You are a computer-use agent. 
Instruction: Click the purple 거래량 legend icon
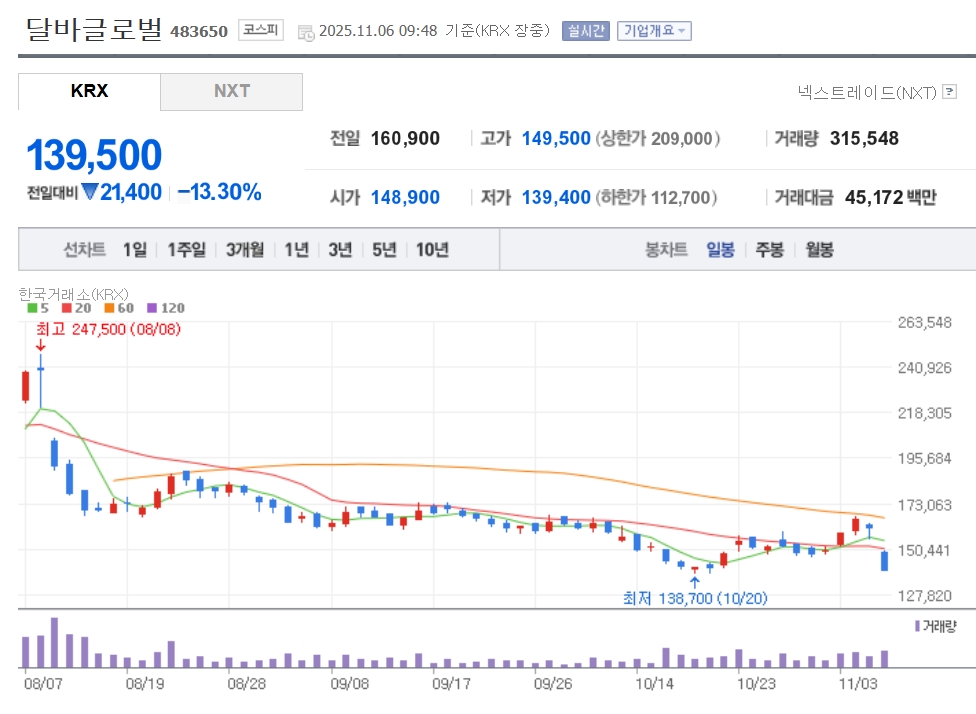pos(917,626)
